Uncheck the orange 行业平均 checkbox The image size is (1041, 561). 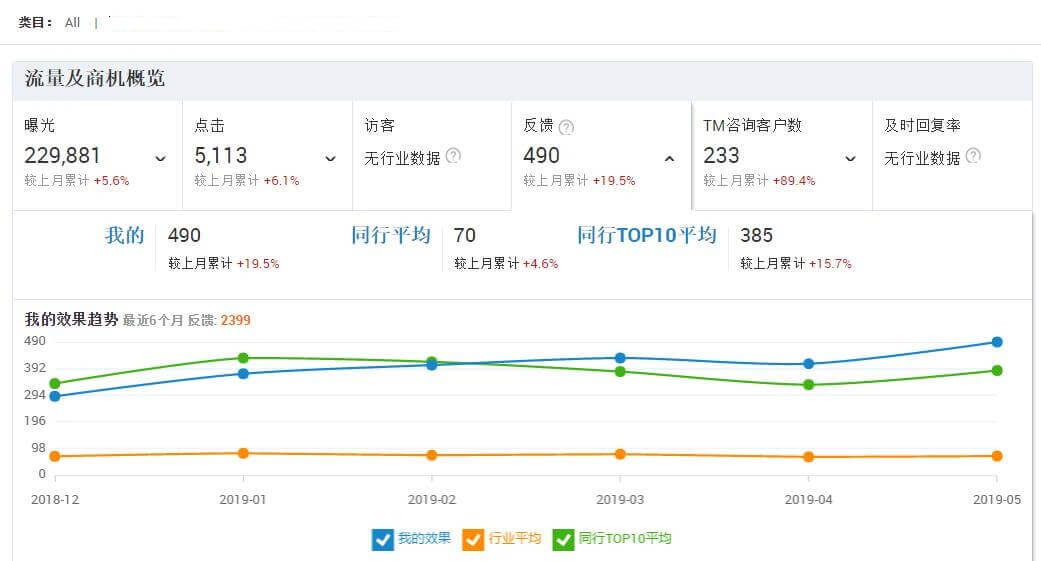[472, 539]
